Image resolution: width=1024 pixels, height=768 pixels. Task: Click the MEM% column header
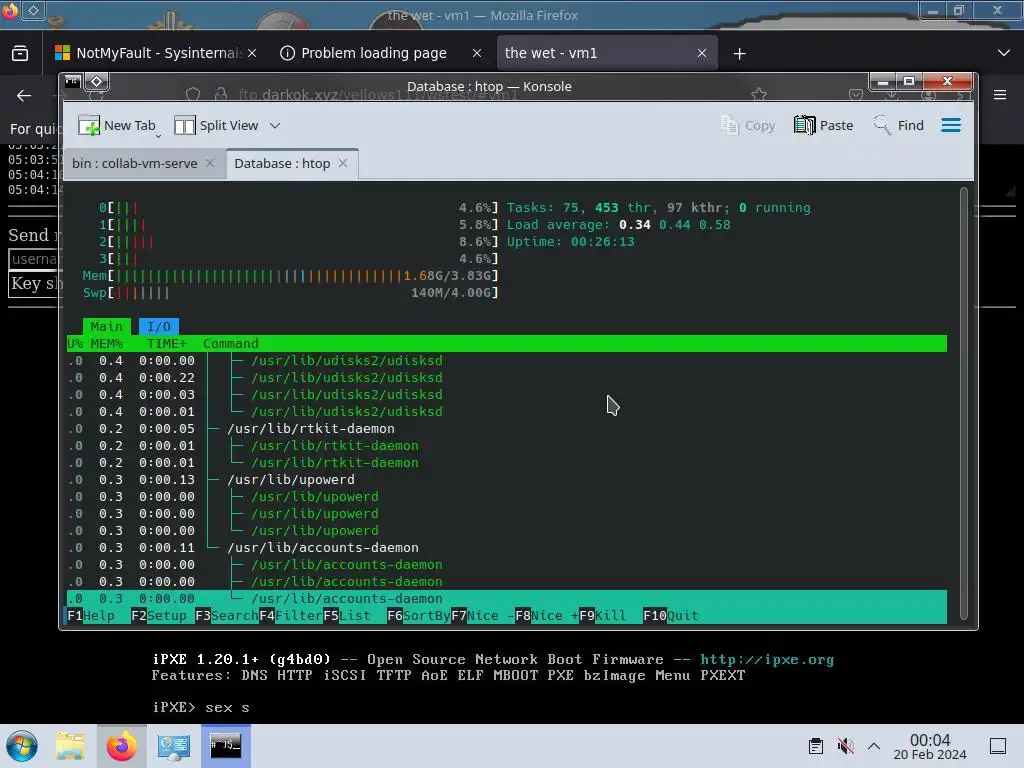click(x=106, y=344)
